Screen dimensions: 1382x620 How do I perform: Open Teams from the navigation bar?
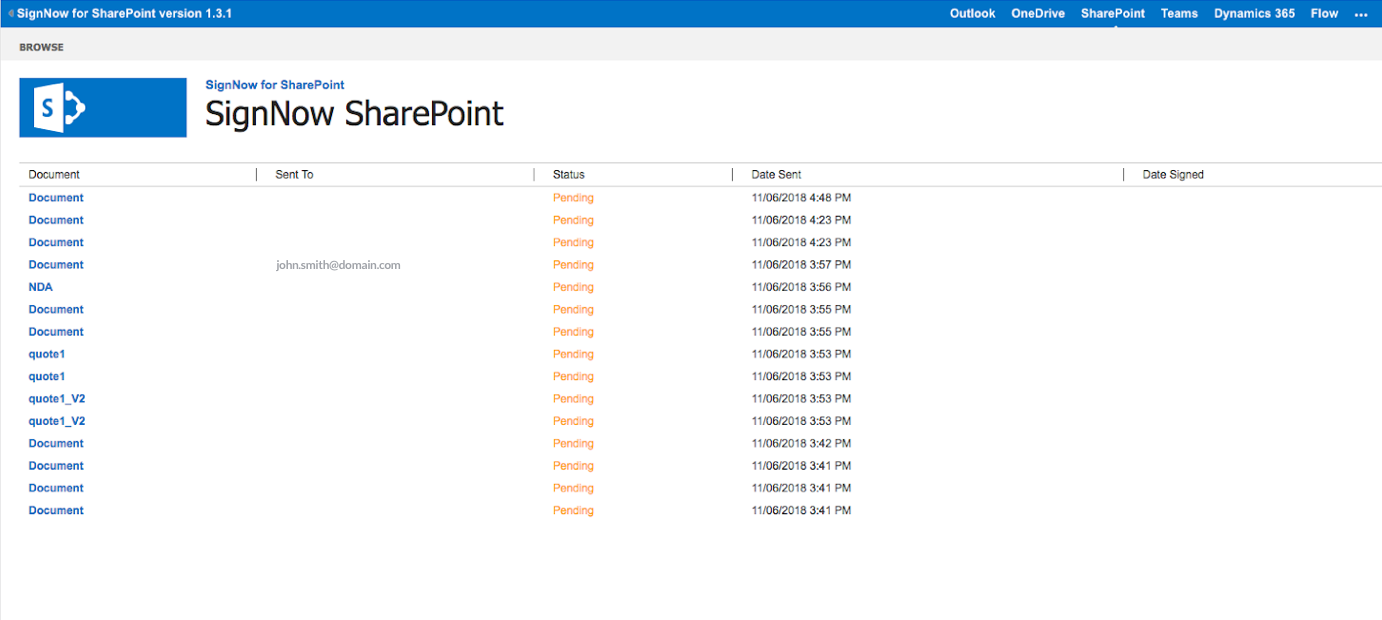click(x=1179, y=13)
